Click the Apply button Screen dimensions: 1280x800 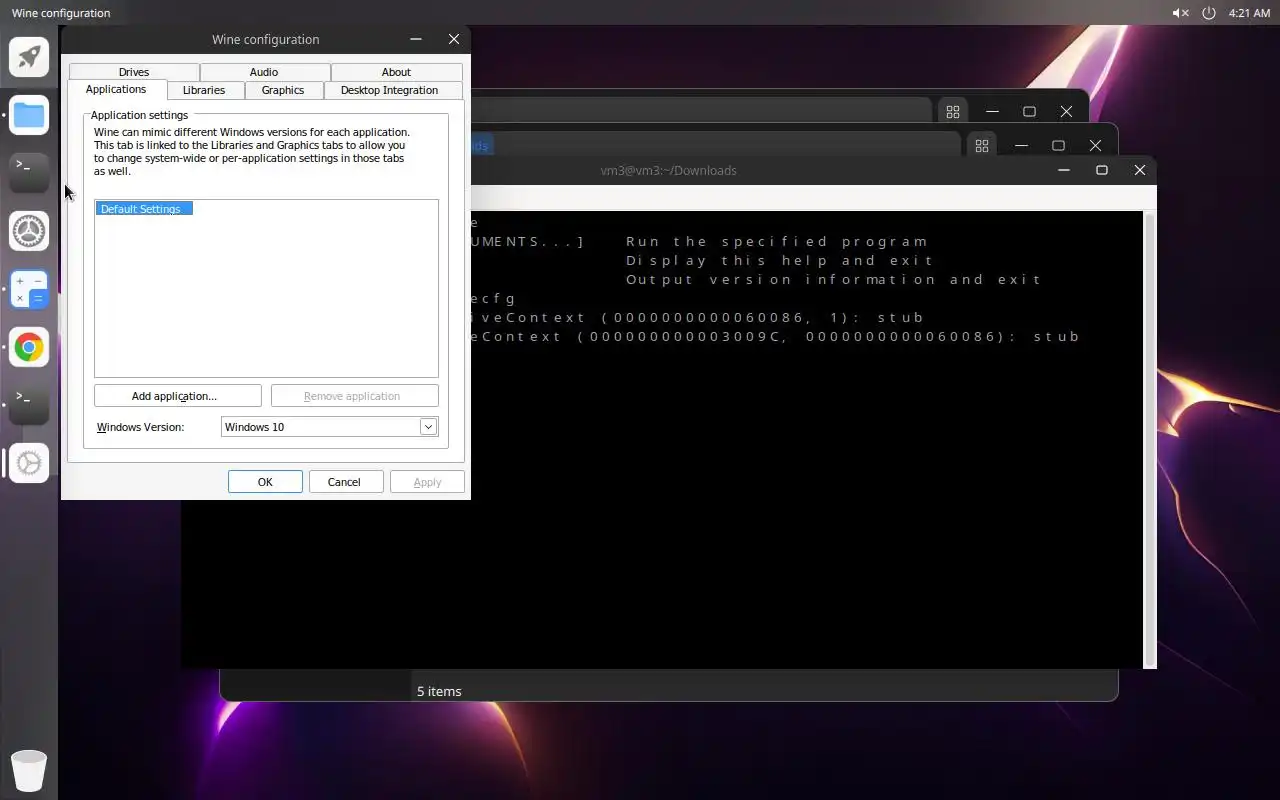pyautogui.click(x=427, y=482)
